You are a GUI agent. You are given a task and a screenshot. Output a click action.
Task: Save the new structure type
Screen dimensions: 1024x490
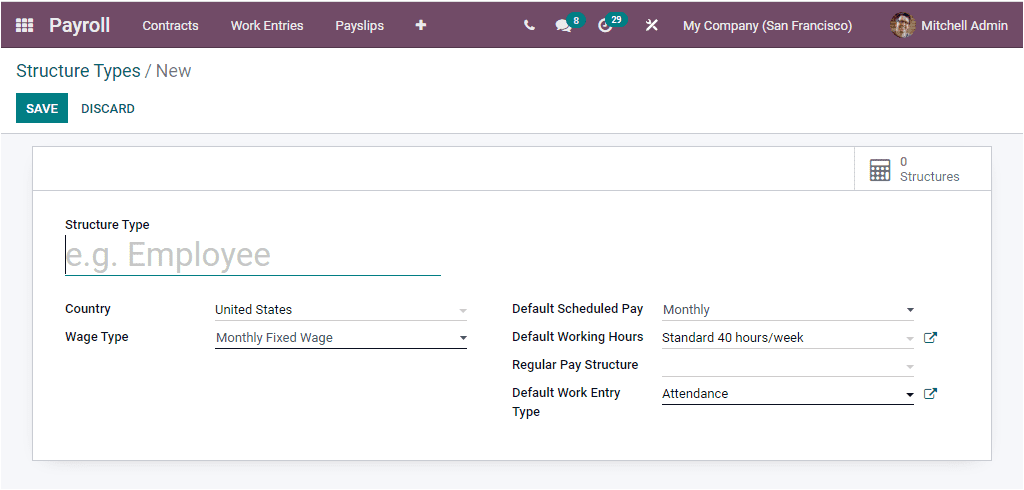click(42, 108)
